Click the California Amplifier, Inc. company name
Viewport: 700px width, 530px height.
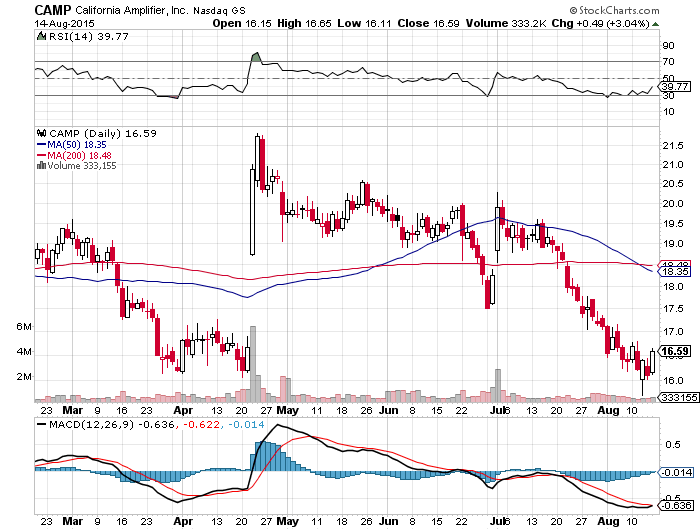(132, 10)
